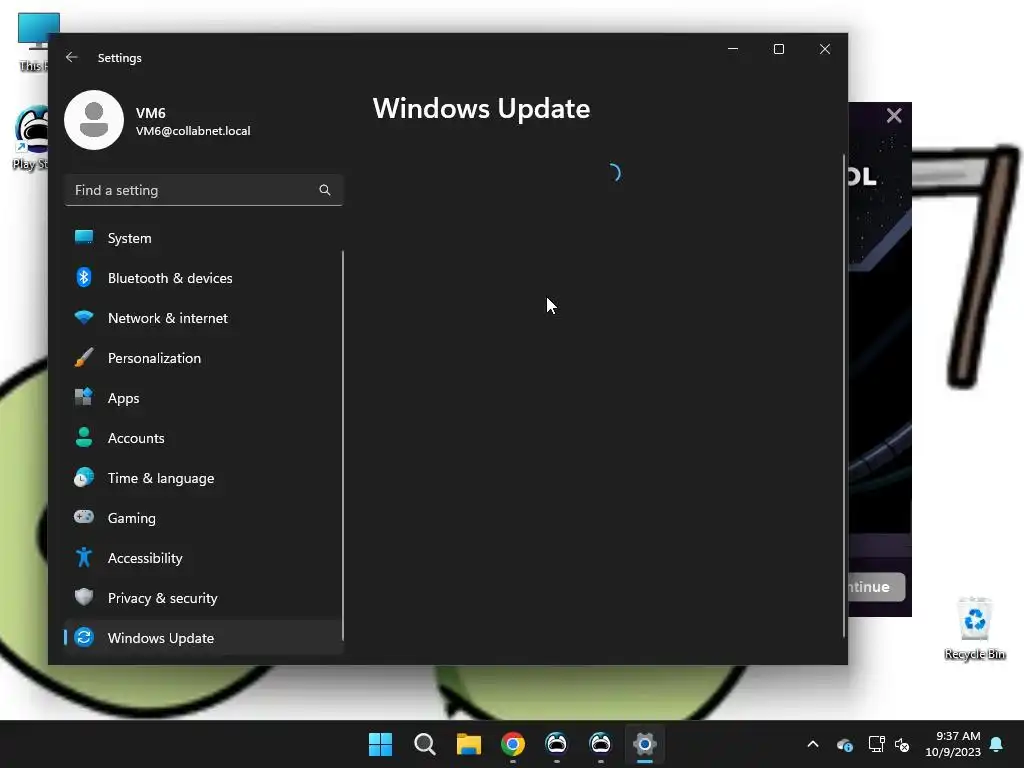Navigate to Accounts settings
Screen dimensions: 1024x768
(x=203, y=438)
